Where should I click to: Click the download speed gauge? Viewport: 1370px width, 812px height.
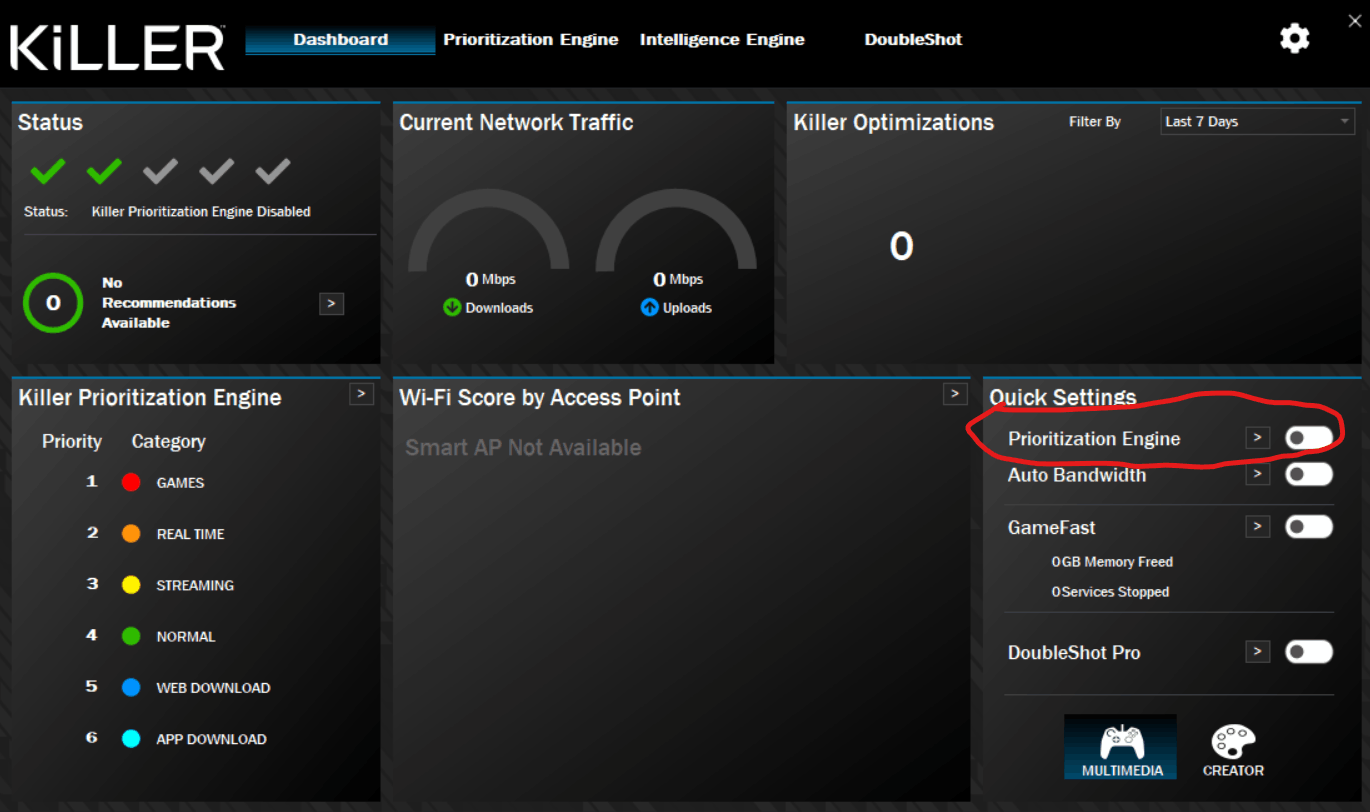click(489, 232)
